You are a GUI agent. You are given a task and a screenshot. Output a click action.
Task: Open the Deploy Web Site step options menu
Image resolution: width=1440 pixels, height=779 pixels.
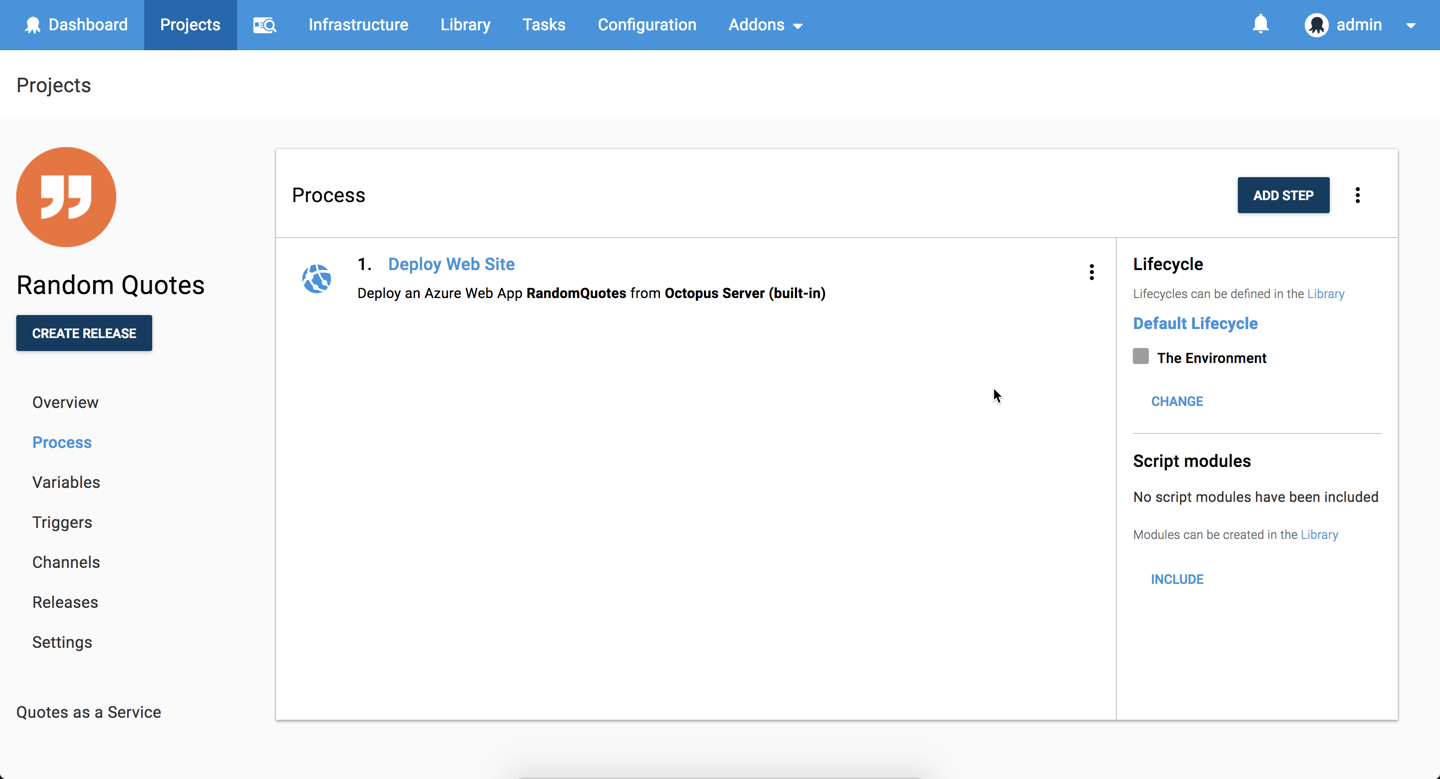pos(1091,271)
